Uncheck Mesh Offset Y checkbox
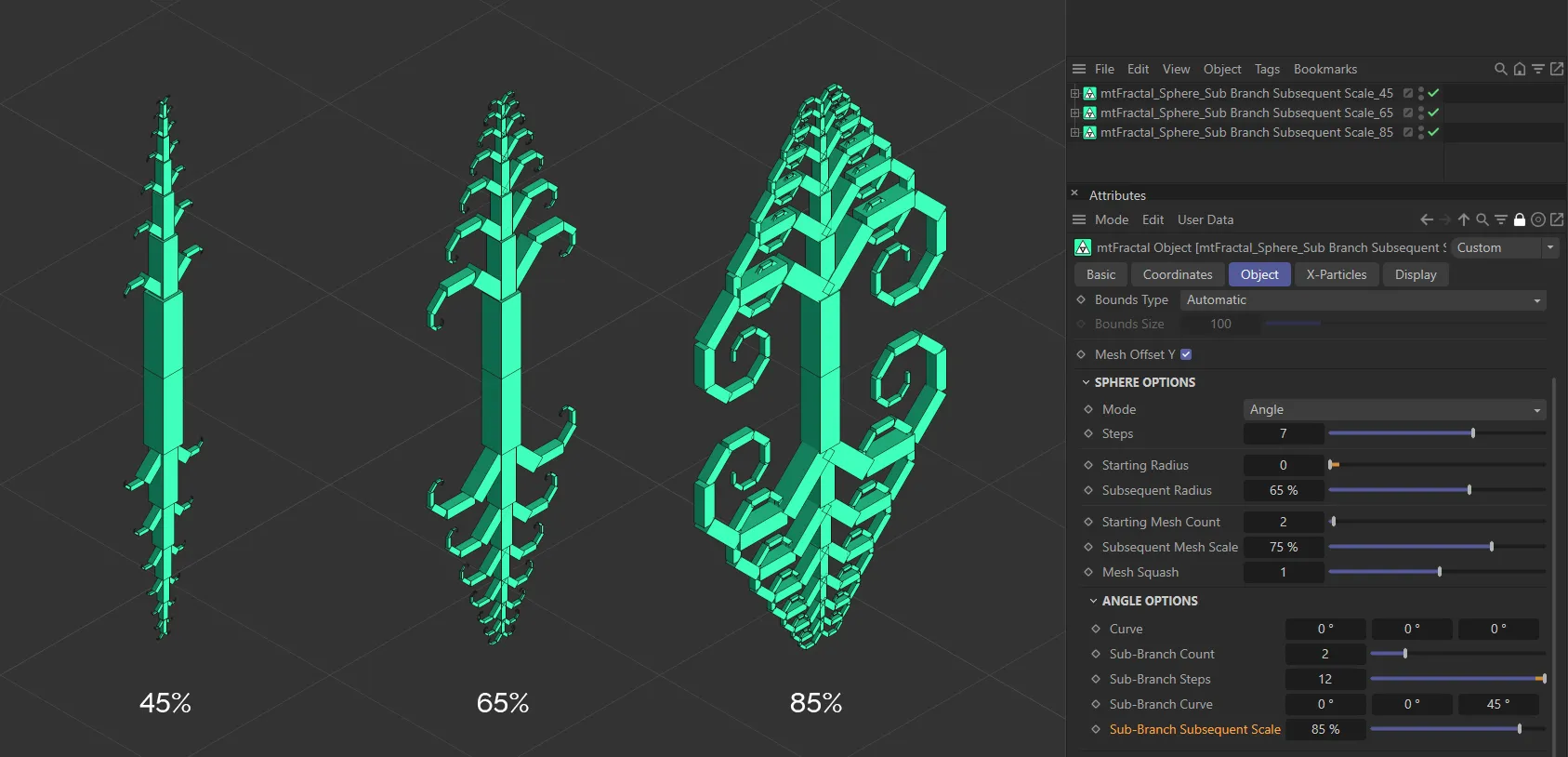The width and height of the screenshot is (1568, 757). [1186, 354]
